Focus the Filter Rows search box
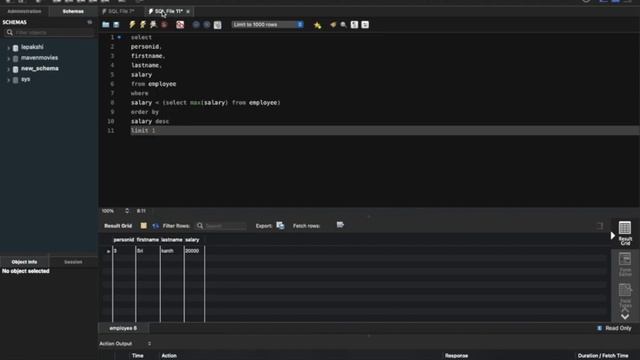 click(222, 226)
